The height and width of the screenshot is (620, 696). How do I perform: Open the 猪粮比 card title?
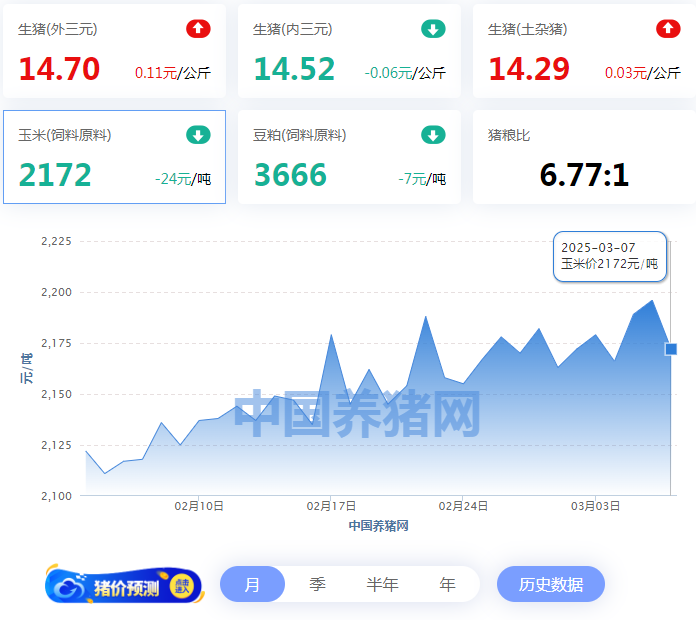tap(509, 135)
